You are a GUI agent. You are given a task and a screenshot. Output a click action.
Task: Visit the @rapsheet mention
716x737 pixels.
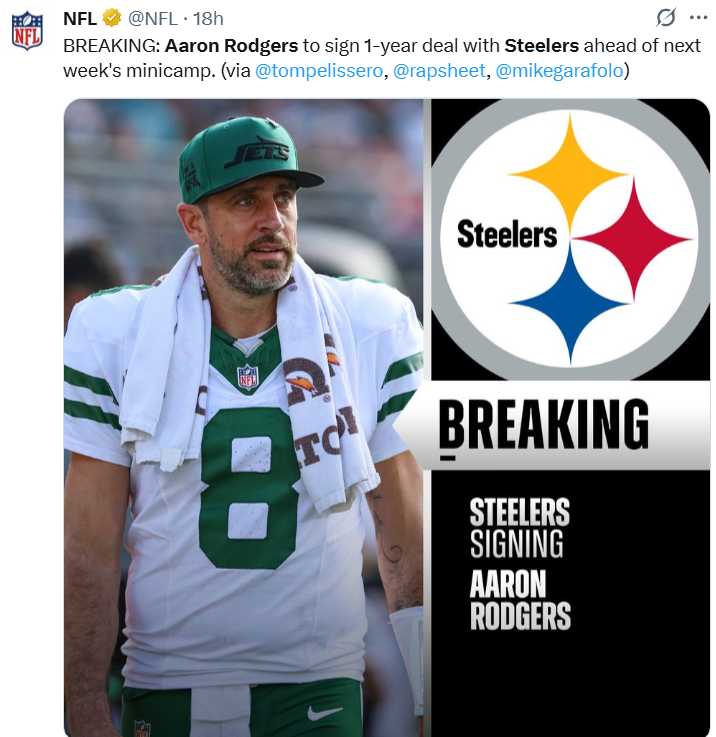pyautogui.click(x=439, y=71)
